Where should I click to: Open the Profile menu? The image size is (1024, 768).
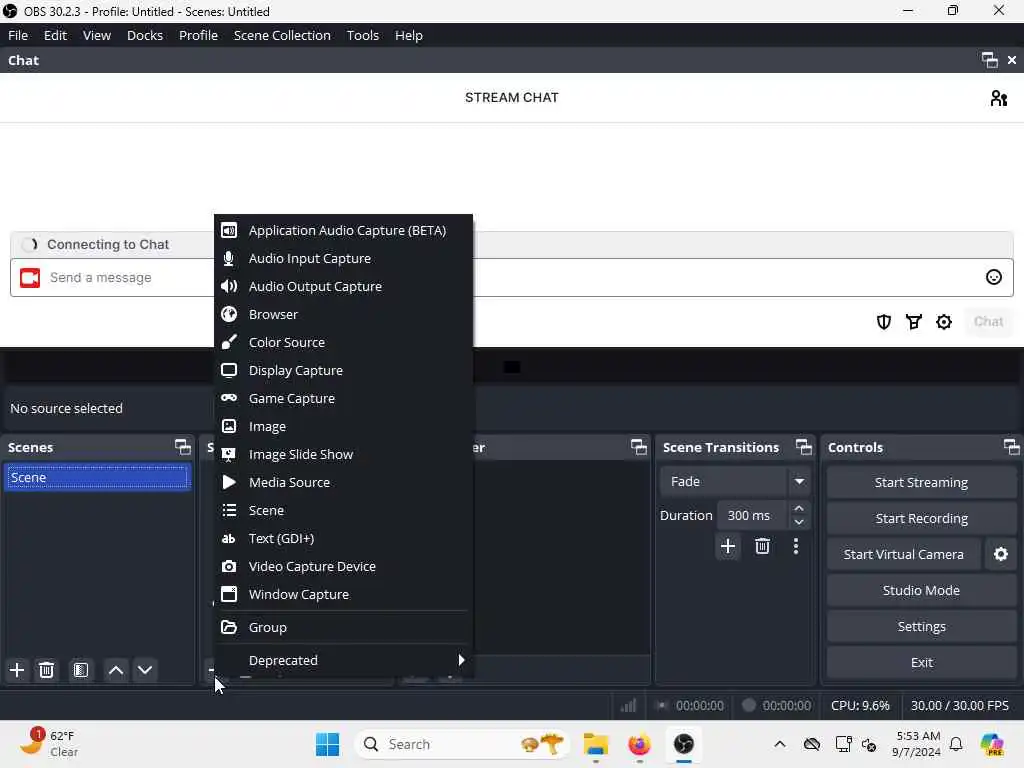pyautogui.click(x=198, y=35)
